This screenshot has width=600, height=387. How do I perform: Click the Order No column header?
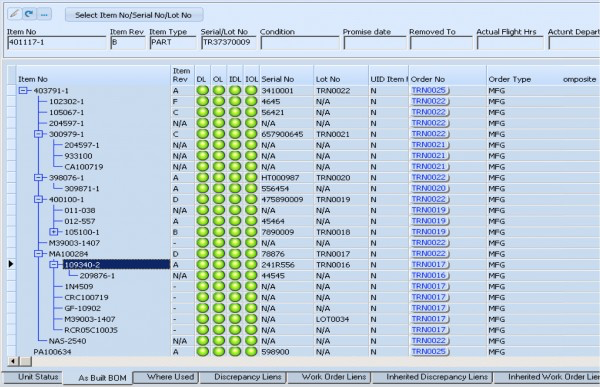click(447, 75)
